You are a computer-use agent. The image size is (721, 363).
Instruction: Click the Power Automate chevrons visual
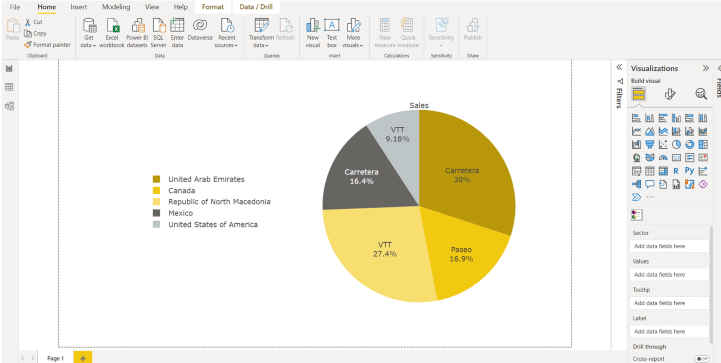click(636, 197)
